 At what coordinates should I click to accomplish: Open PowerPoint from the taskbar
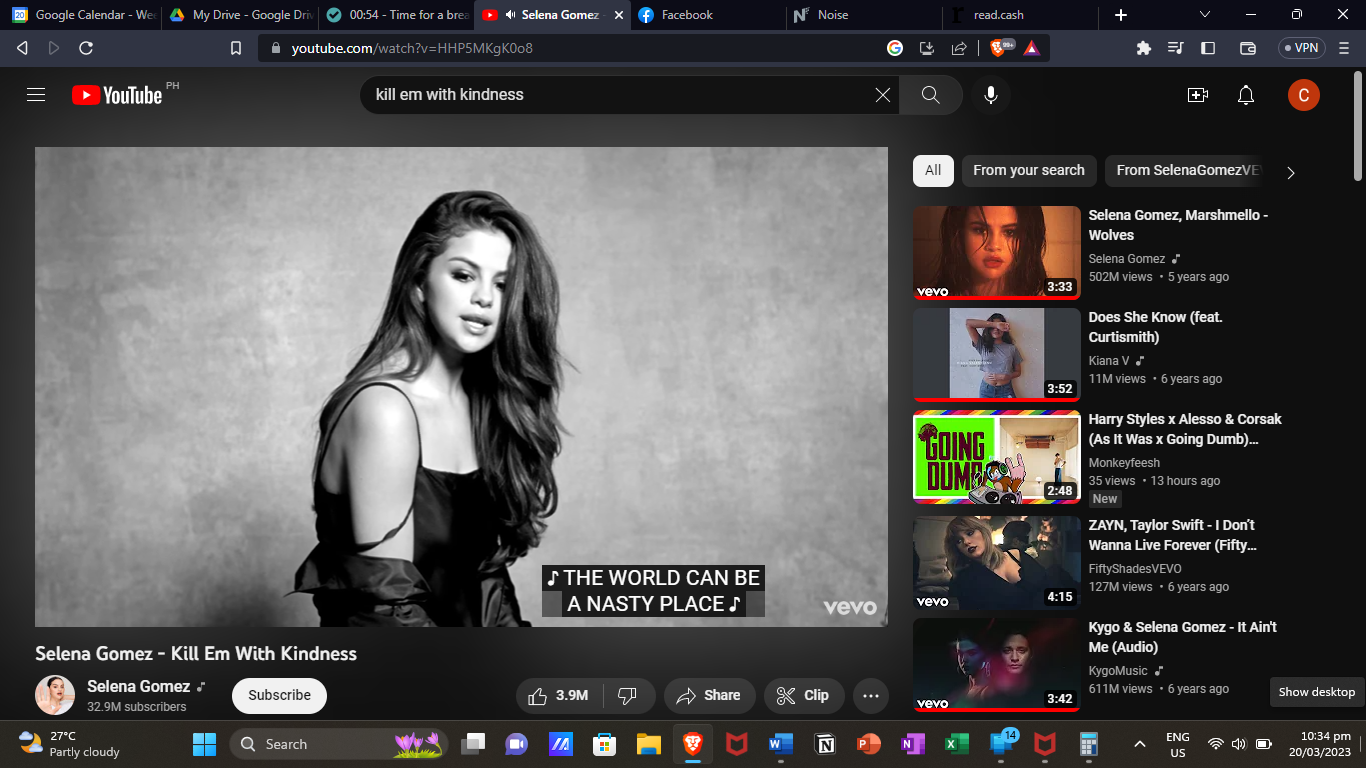pos(869,744)
